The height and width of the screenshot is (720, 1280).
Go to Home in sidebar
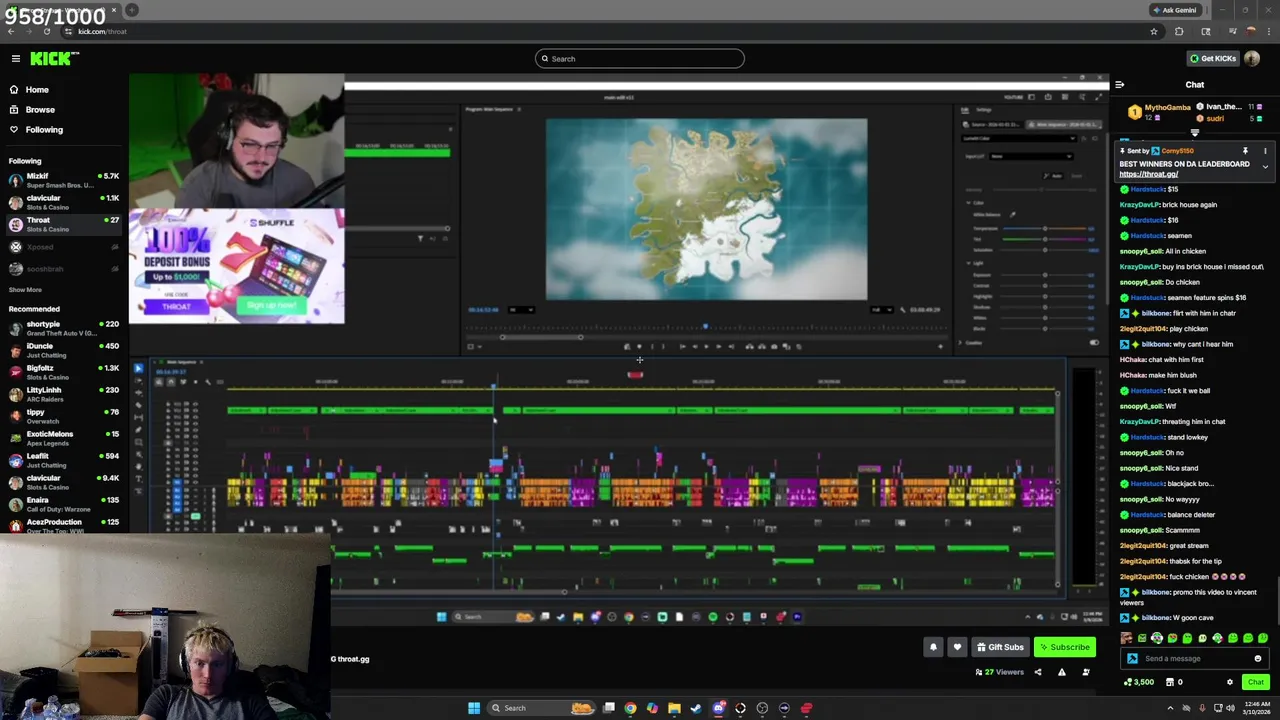[37, 90]
